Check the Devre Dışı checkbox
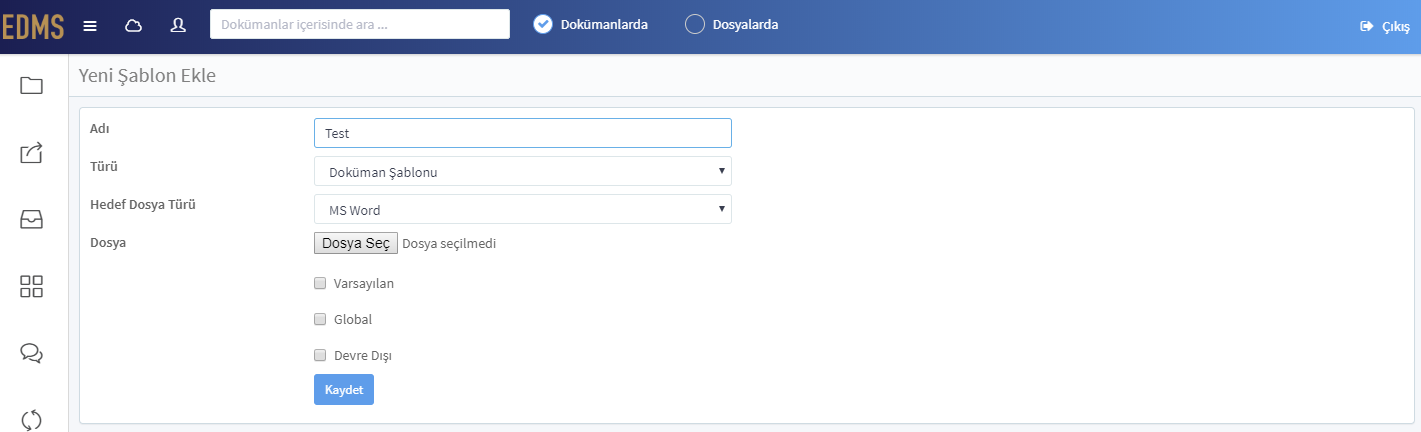This screenshot has width=1421, height=432. [x=320, y=355]
